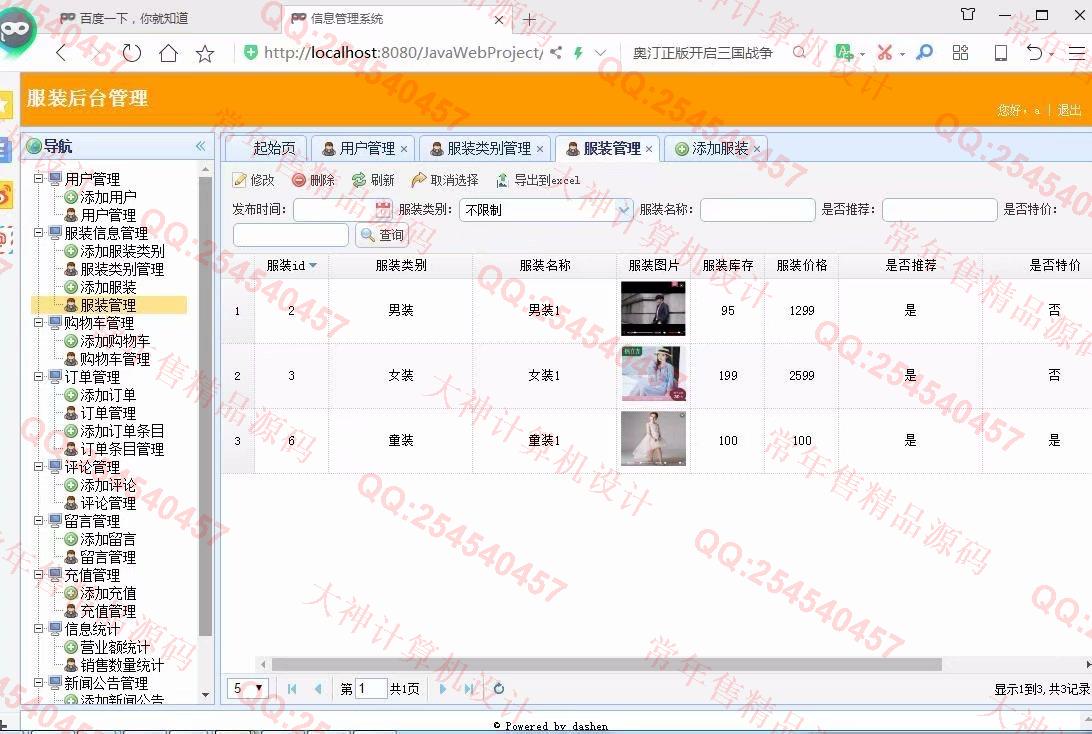The height and width of the screenshot is (734, 1092).
Task: Click the 查询 search button
Action: pyautogui.click(x=382, y=235)
